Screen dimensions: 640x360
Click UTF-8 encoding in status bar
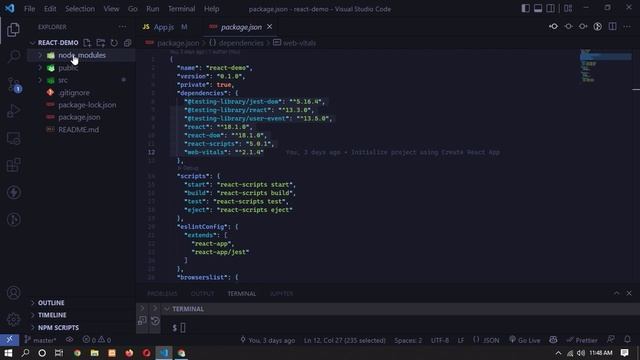(x=440, y=340)
